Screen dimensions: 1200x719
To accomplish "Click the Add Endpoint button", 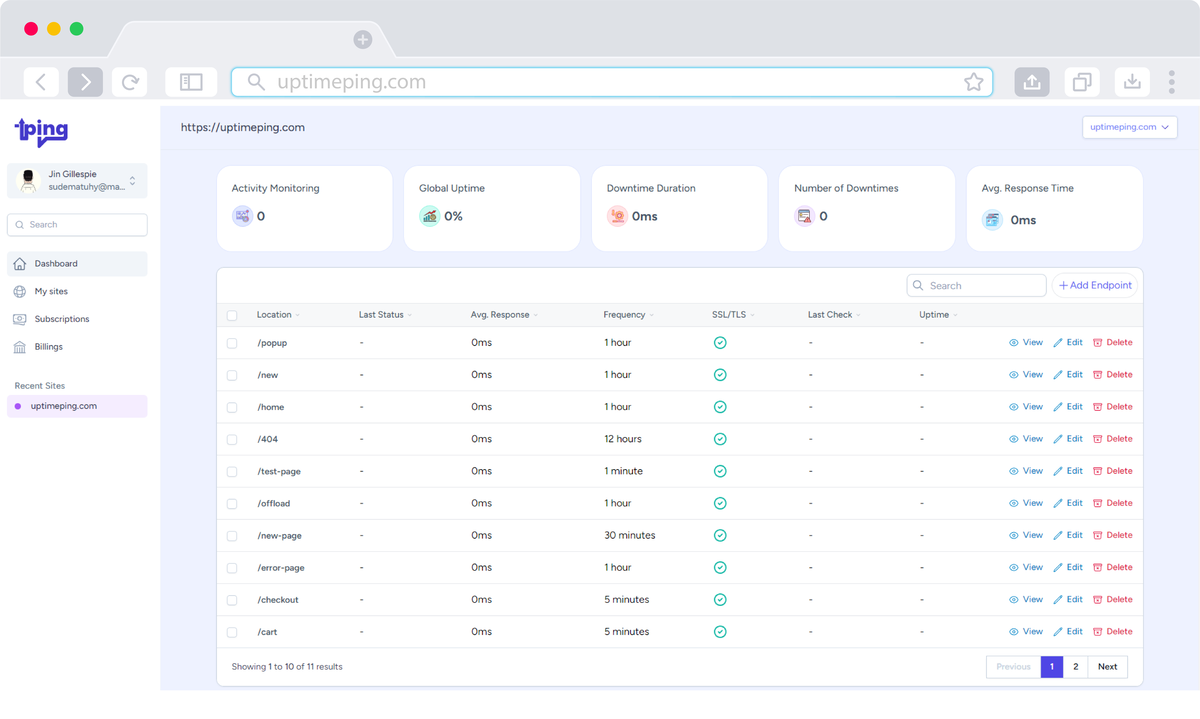I will pos(1095,286).
